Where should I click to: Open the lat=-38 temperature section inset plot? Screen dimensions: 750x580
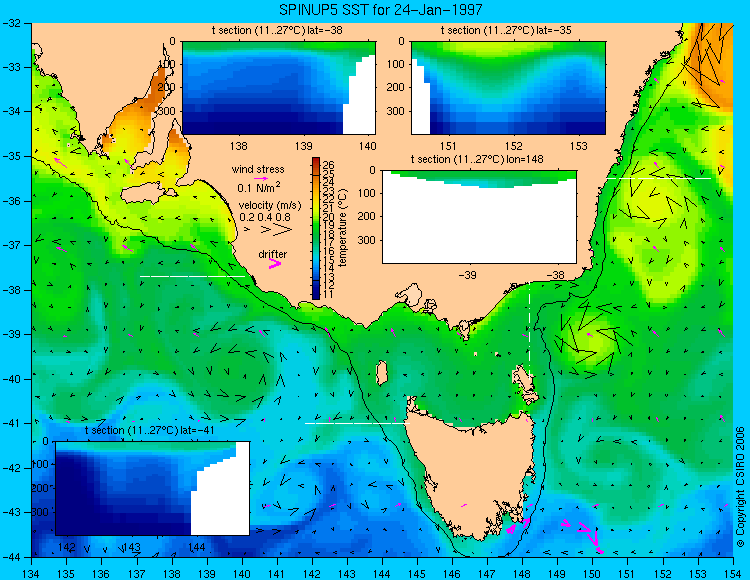(279, 88)
